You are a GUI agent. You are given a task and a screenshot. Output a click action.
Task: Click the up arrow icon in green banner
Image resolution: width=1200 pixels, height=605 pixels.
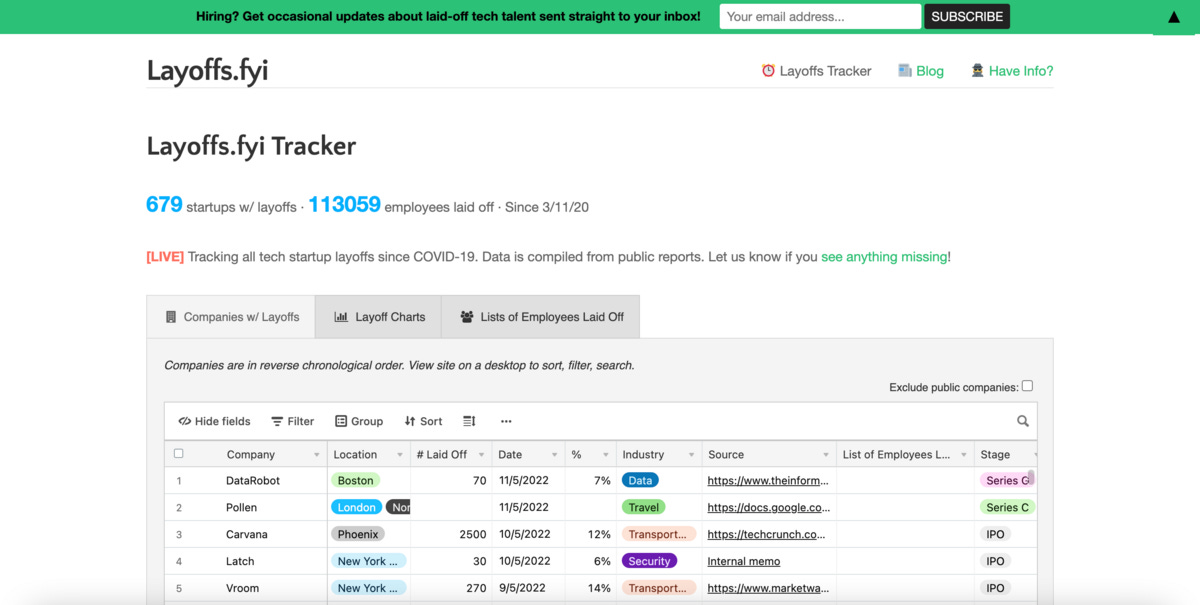1174,17
